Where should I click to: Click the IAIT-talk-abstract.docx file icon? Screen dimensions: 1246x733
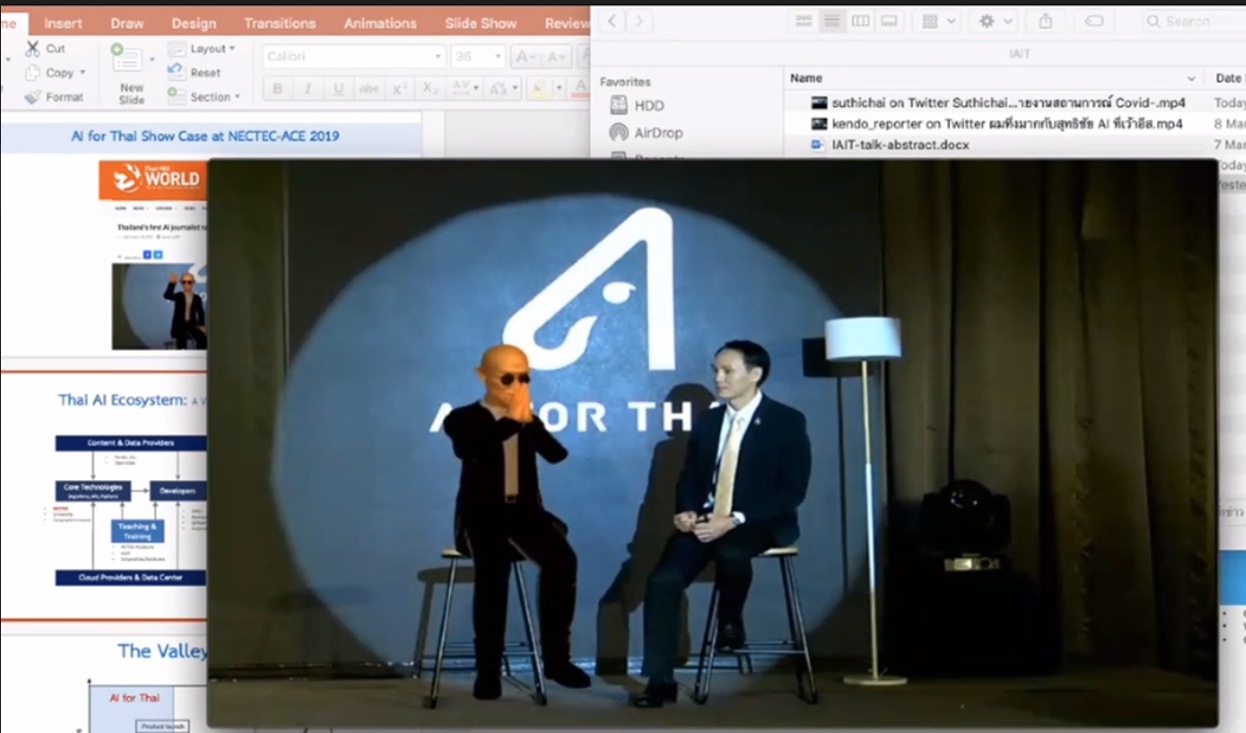818,145
